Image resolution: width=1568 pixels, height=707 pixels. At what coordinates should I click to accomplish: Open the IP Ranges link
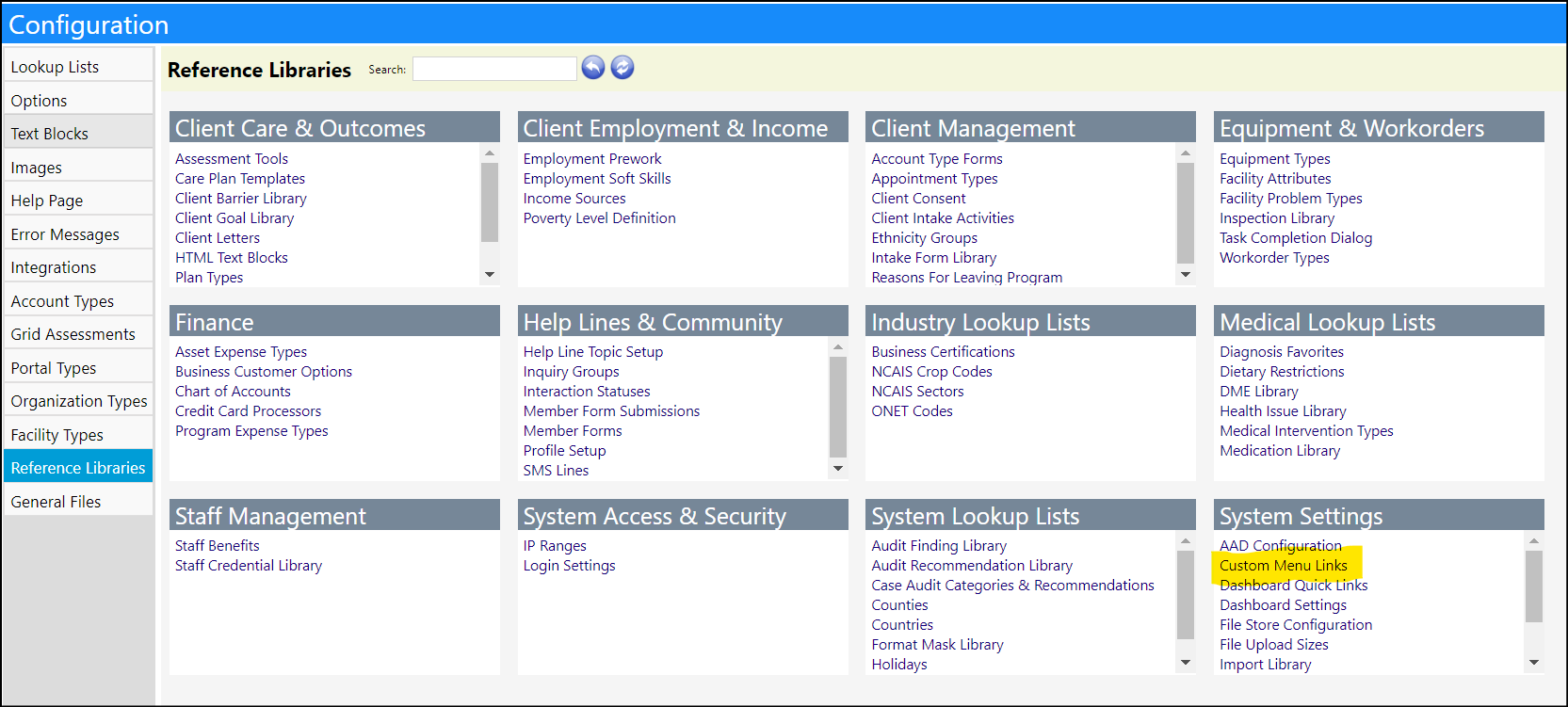[555, 546]
